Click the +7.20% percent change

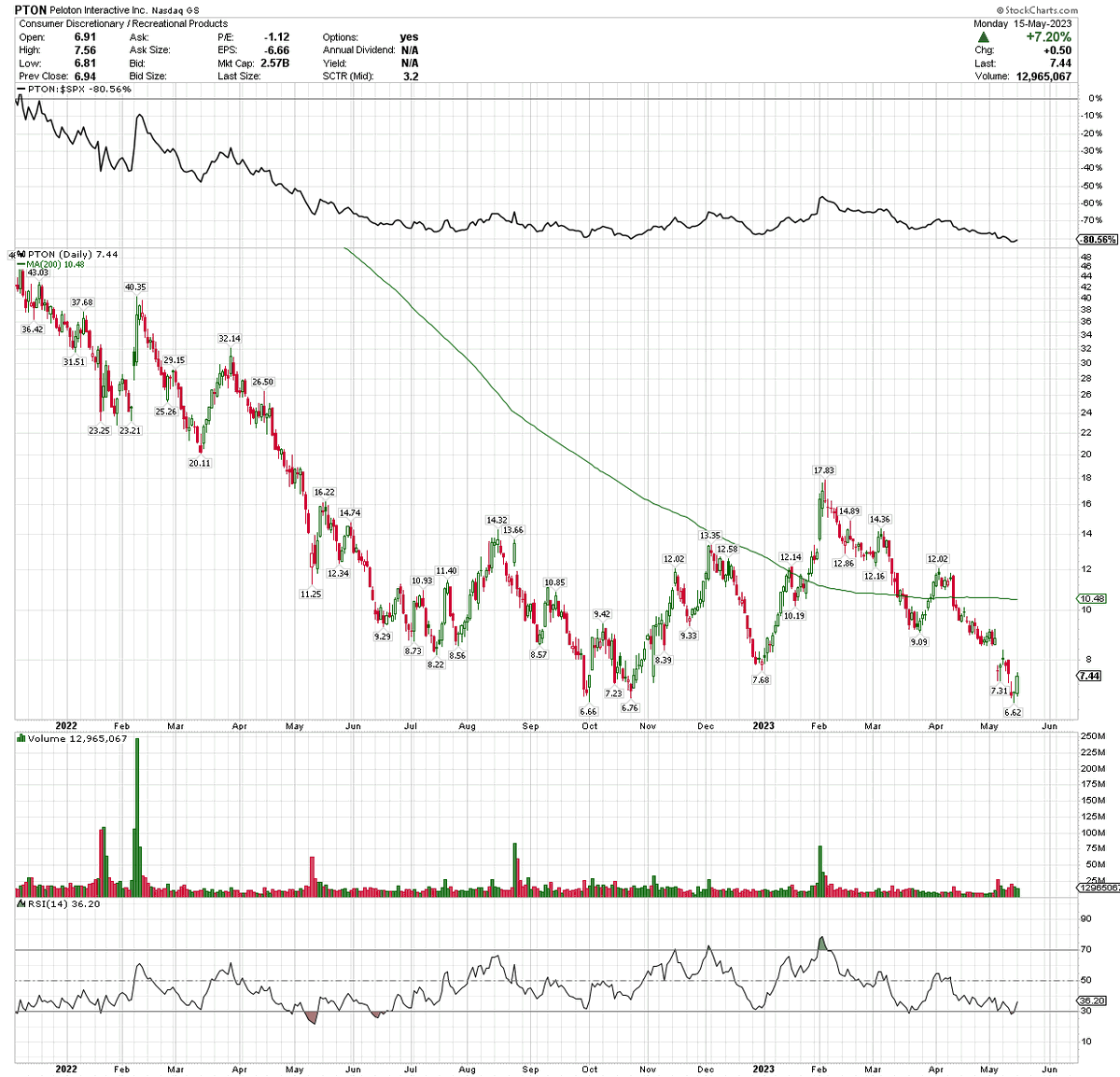(1049, 37)
